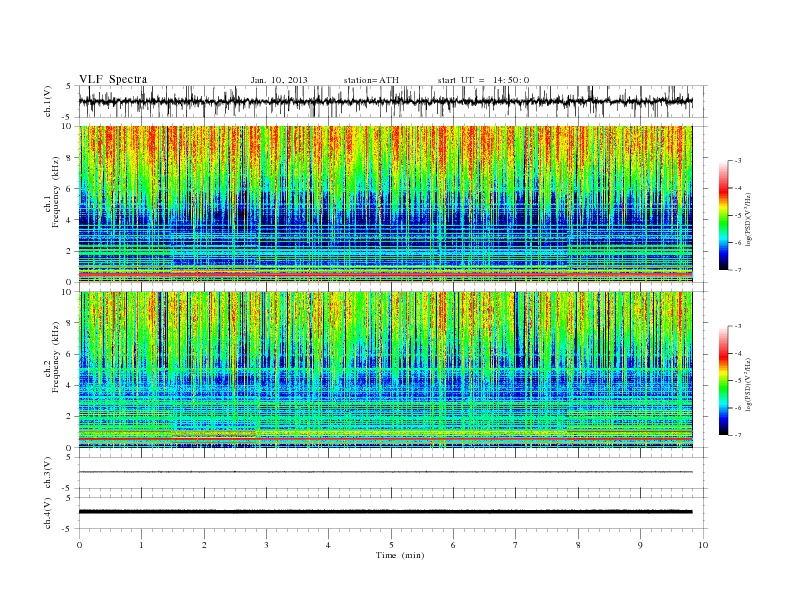Viewport: 792px width, 612px height.
Task: Click time axis tick label "7"
Action: tap(515, 545)
